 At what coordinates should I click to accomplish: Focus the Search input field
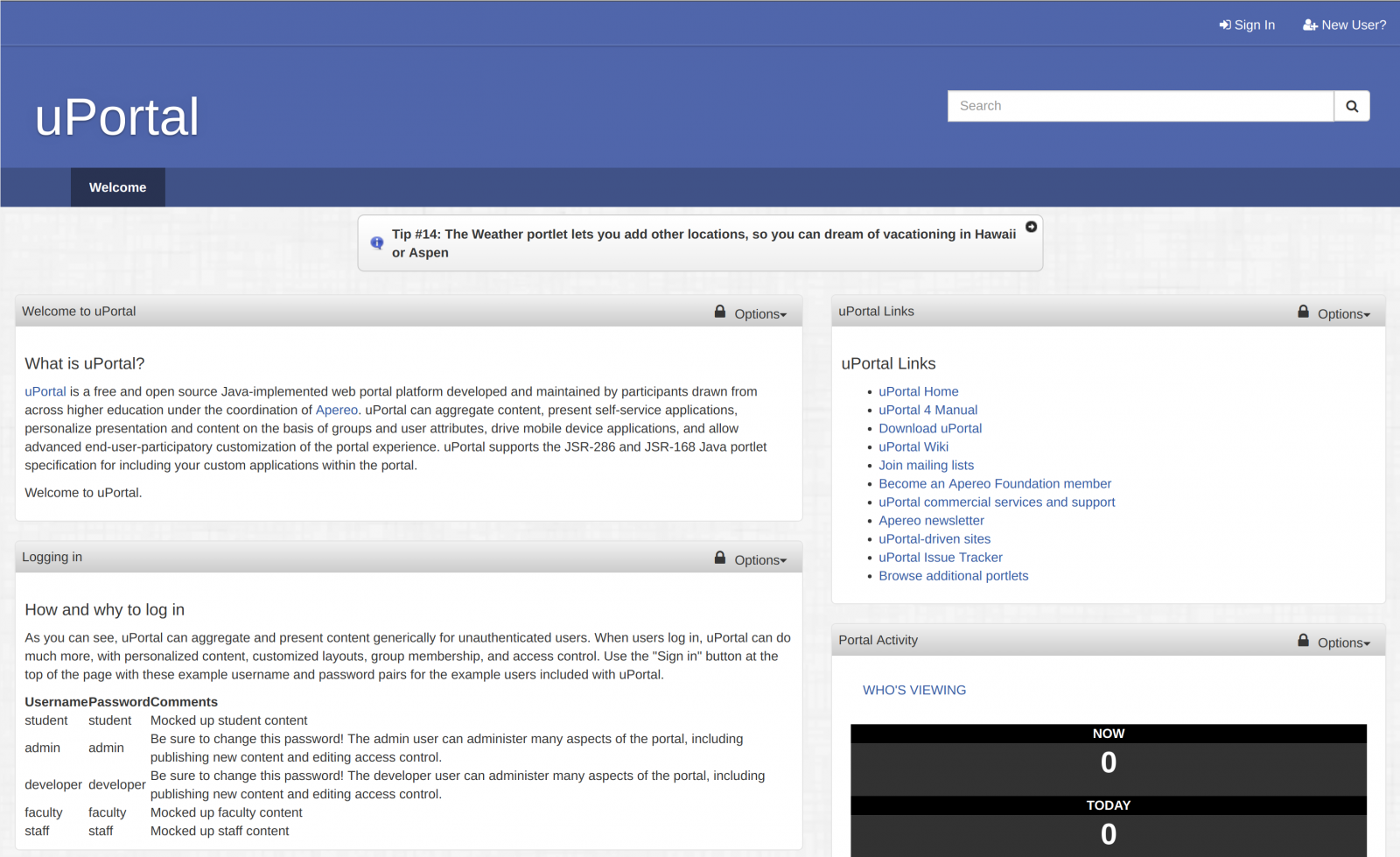(1141, 106)
